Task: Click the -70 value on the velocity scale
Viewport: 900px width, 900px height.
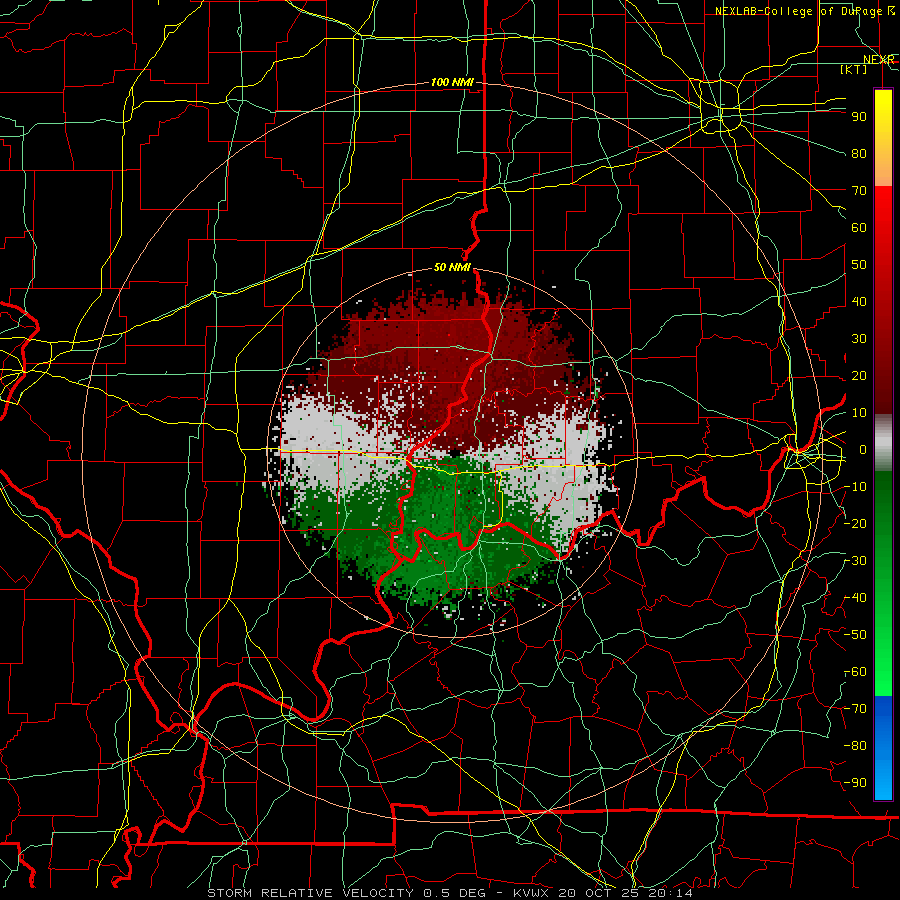Action: (x=856, y=709)
